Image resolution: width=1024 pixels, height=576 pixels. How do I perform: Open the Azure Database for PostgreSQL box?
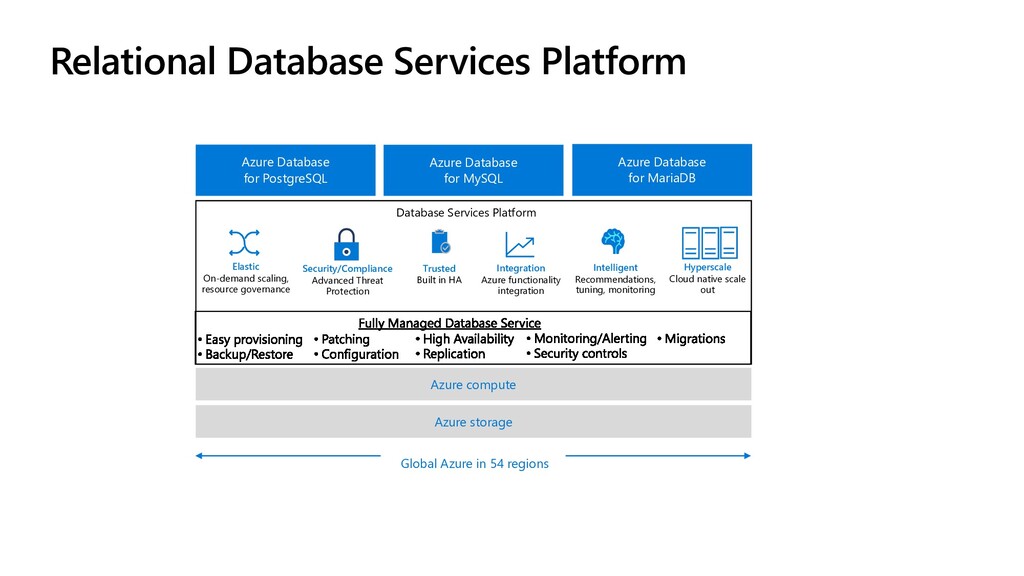click(285, 170)
